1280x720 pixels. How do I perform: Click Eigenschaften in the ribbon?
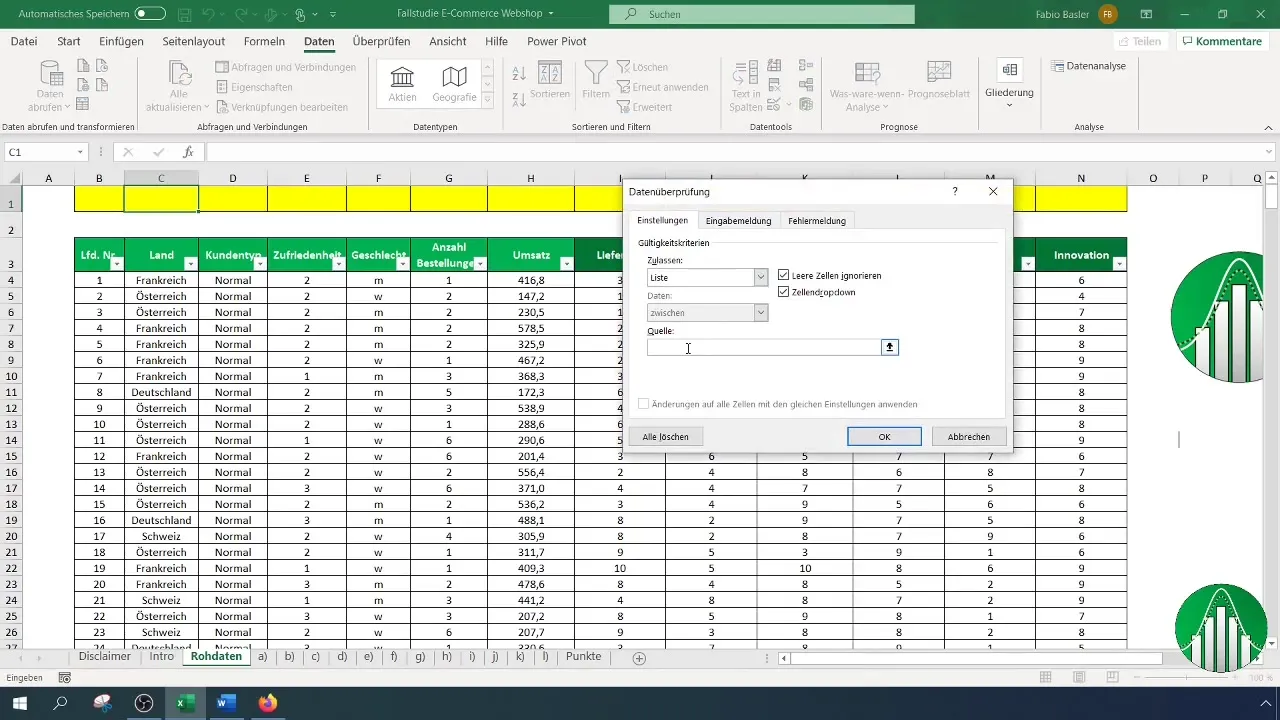pos(255,87)
